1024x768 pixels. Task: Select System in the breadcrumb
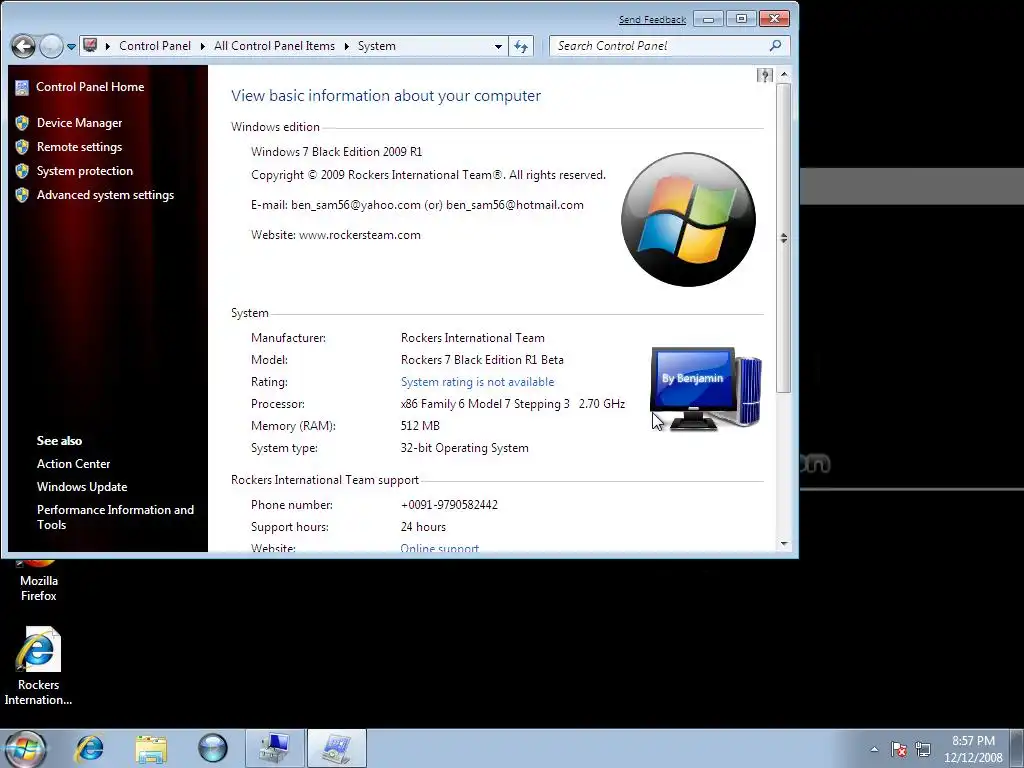click(x=376, y=46)
